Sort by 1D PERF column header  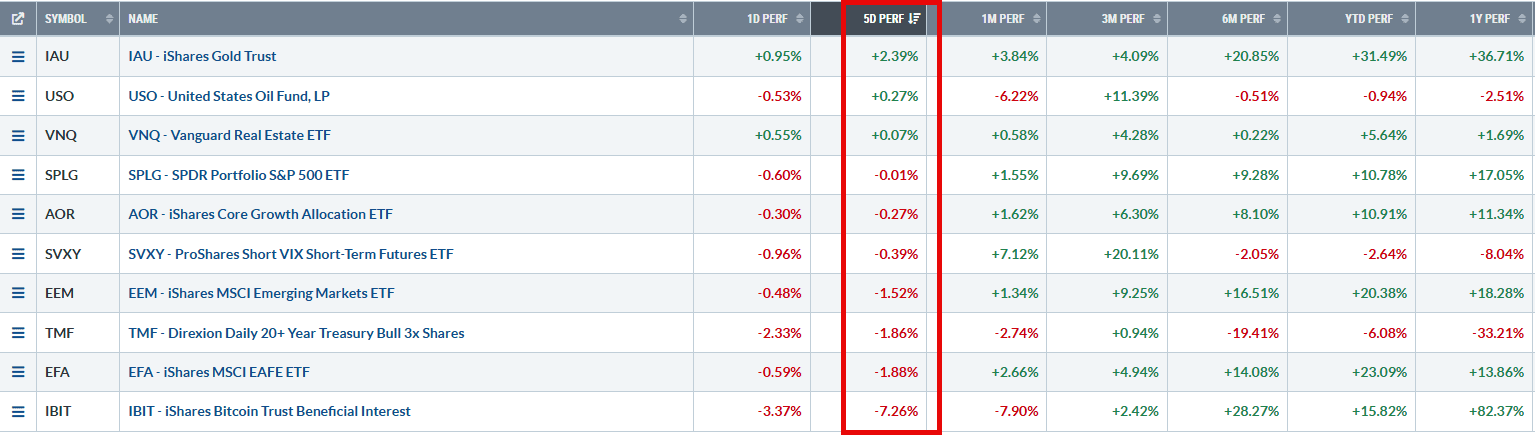(x=750, y=18)
